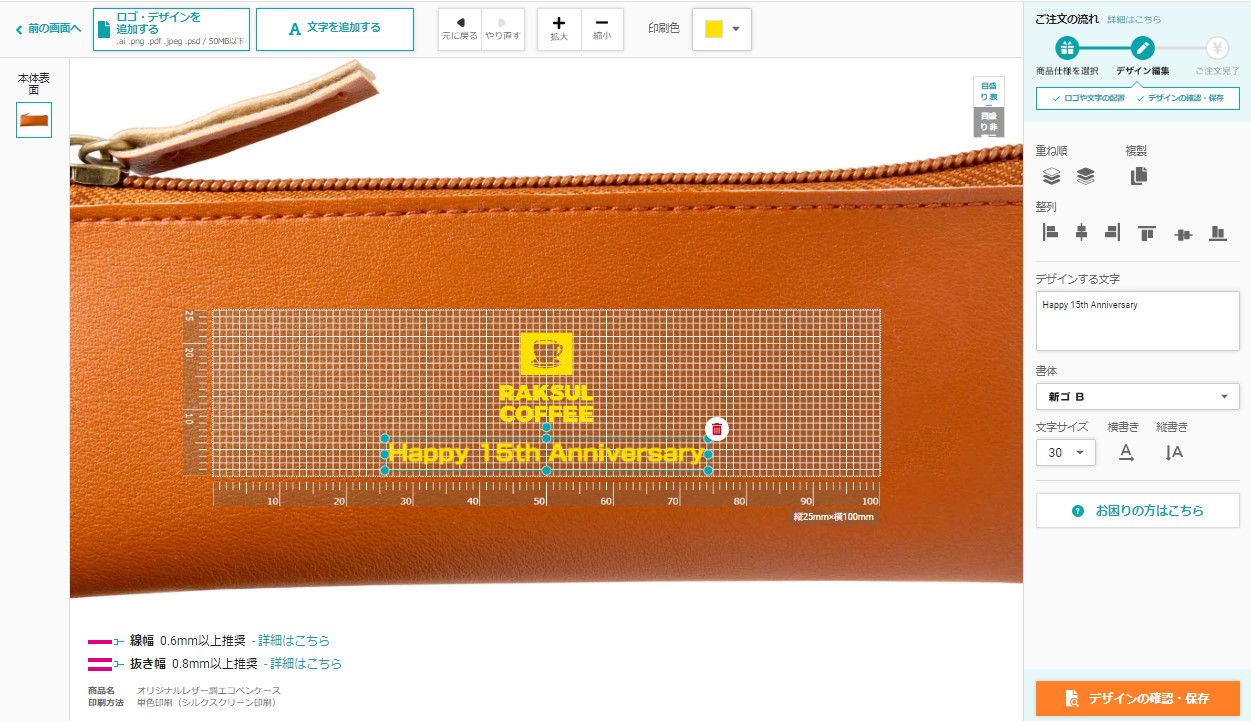Viewport: 1251px width, 721px height.
Task: Expand the 文字サイズ 30 size dropdown
Action: click(x=1066, y=453)
